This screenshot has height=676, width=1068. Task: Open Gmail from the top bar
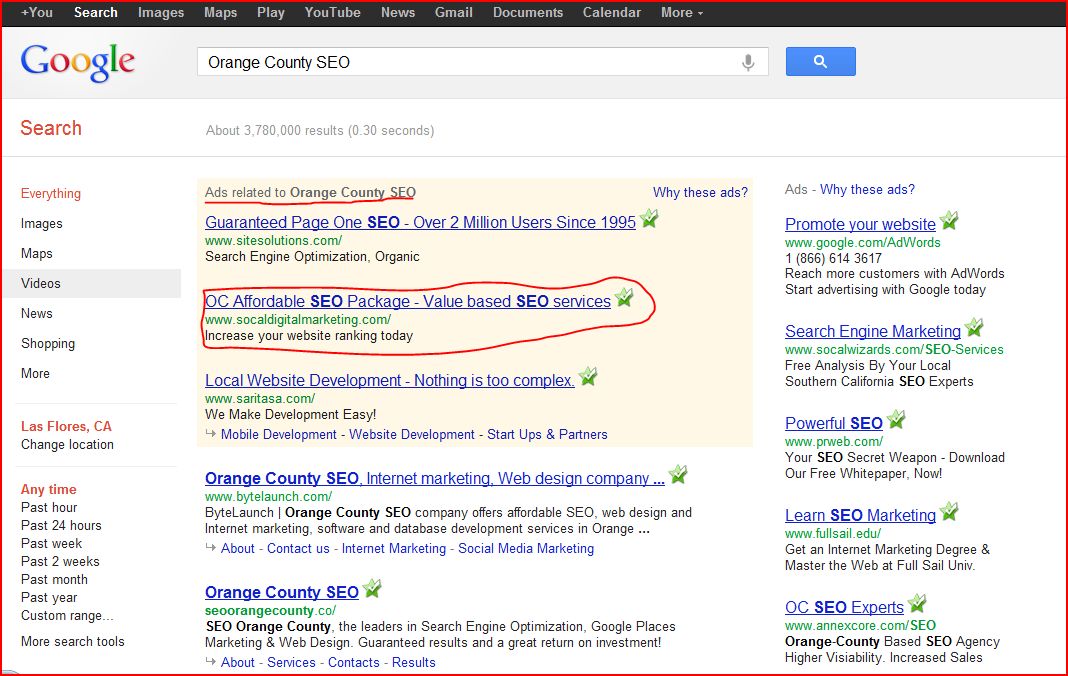[x=454, y=12]
